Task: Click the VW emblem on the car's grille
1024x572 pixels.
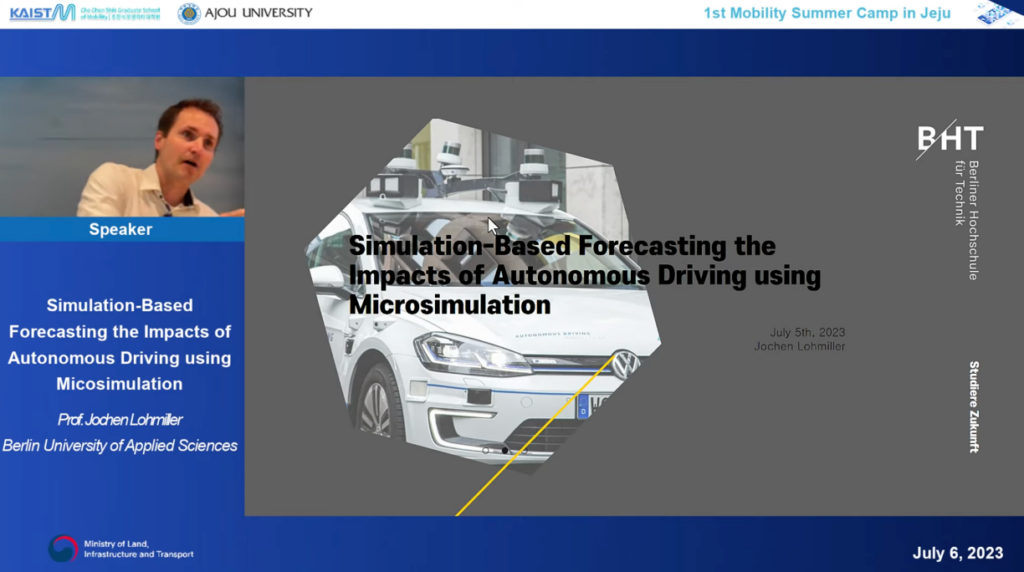Action: [625, 362]
